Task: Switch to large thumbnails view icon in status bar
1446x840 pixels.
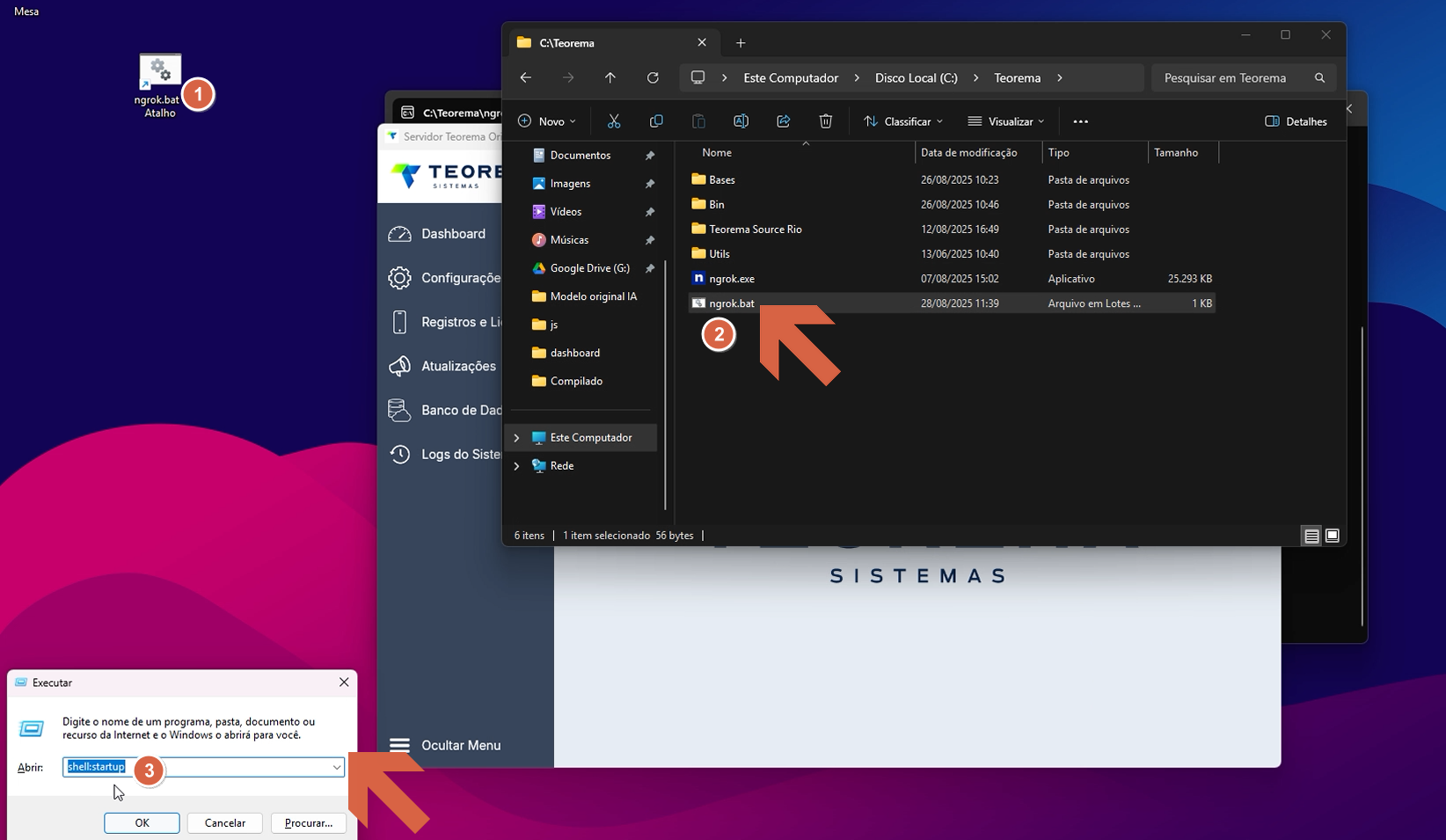Action: 1333,536
